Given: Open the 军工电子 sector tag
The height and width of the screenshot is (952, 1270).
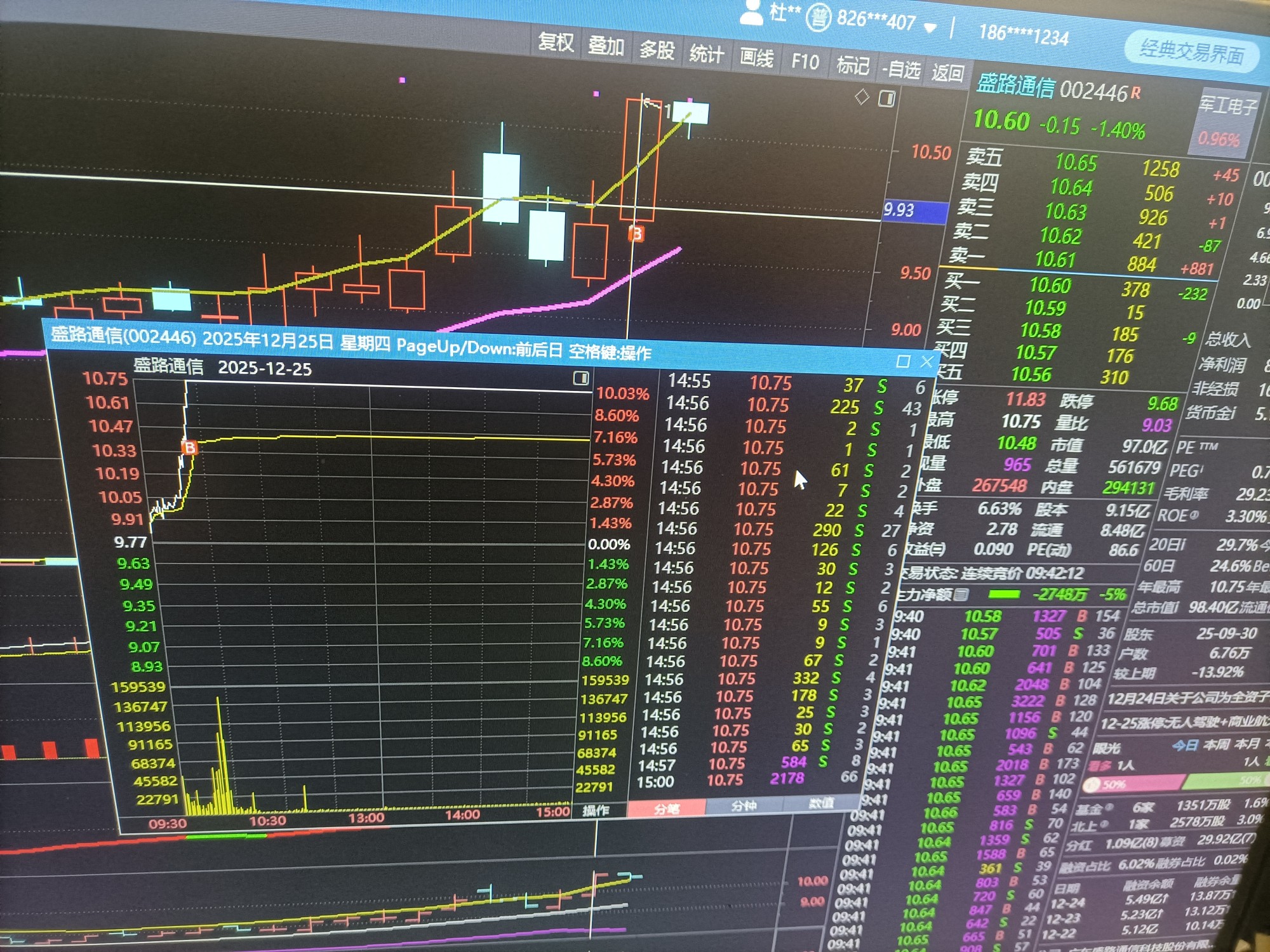Looking at the screenshot, I should click(1227, 106).
